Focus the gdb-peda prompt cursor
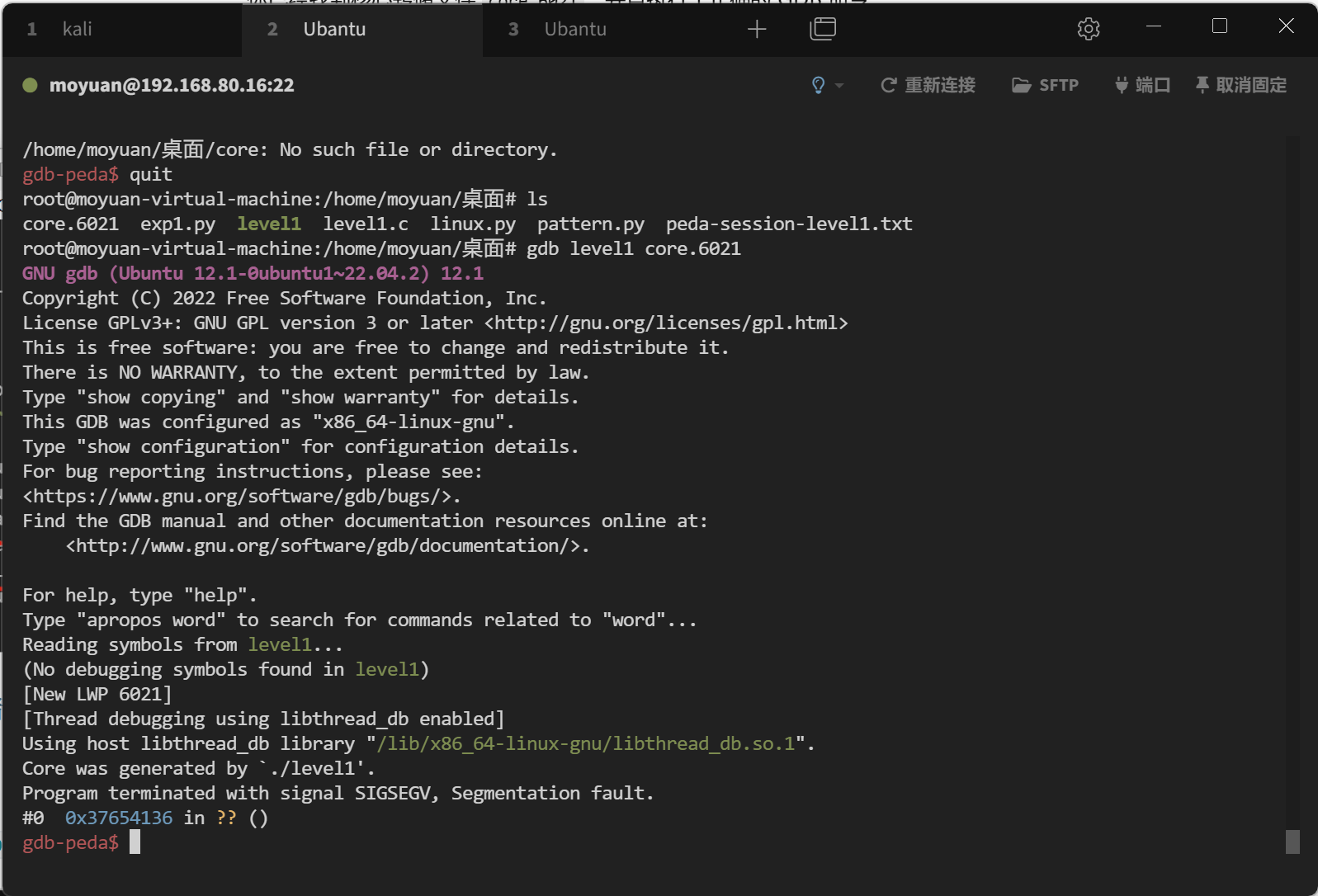This screenshot has width=1318, height=896. 135,842
